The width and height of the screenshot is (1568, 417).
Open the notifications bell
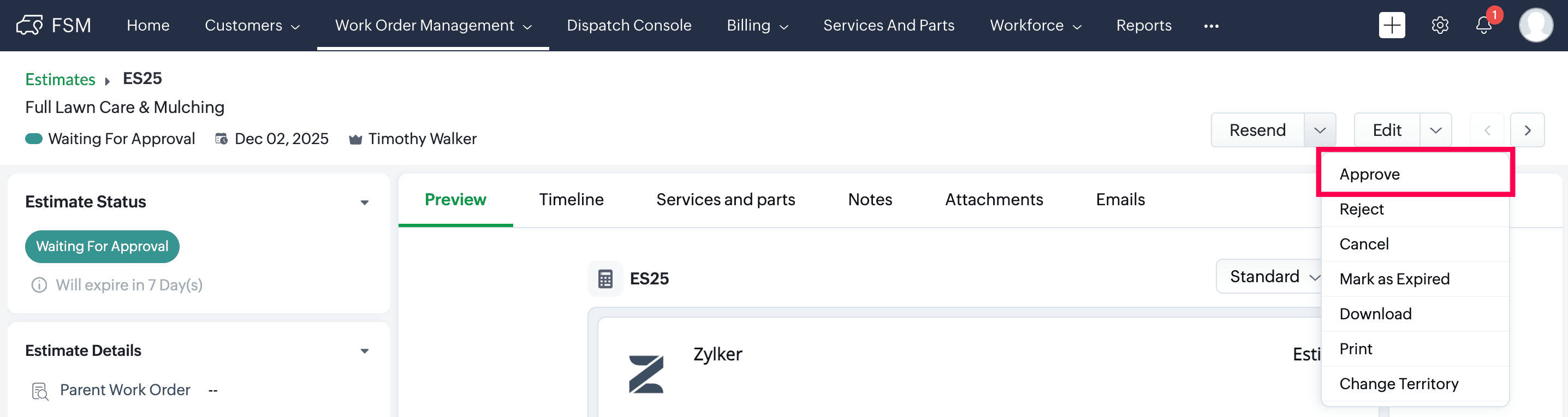[1483, 26]
